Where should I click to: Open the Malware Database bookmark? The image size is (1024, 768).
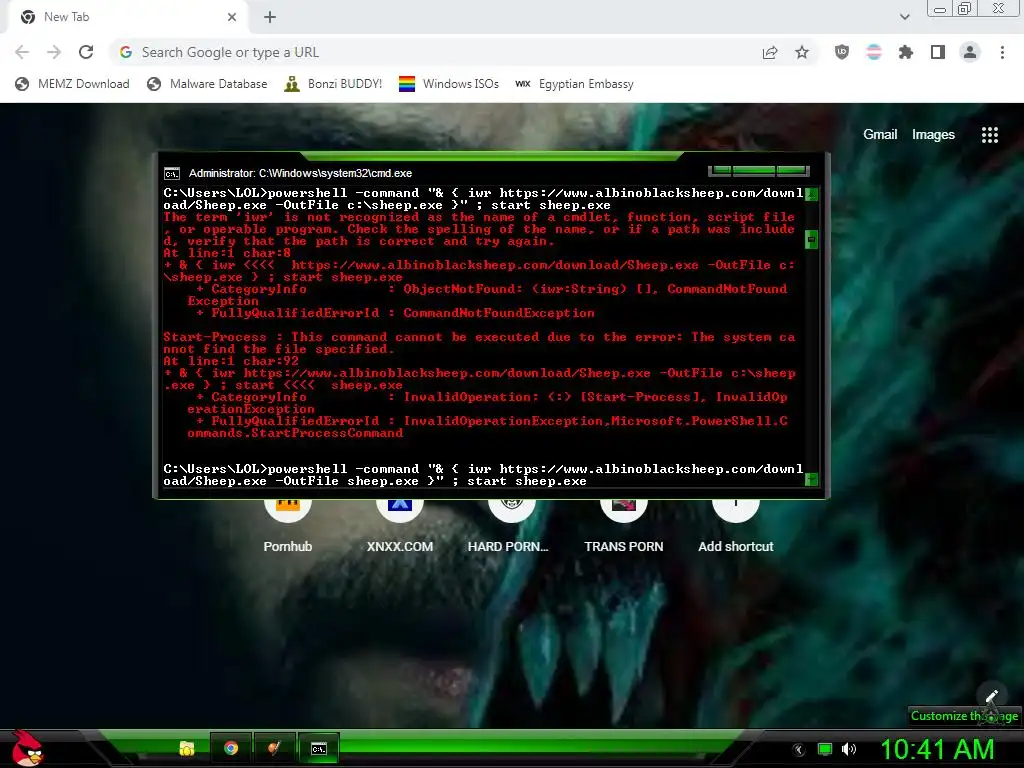pyautogui.click(x=207, y=84)
